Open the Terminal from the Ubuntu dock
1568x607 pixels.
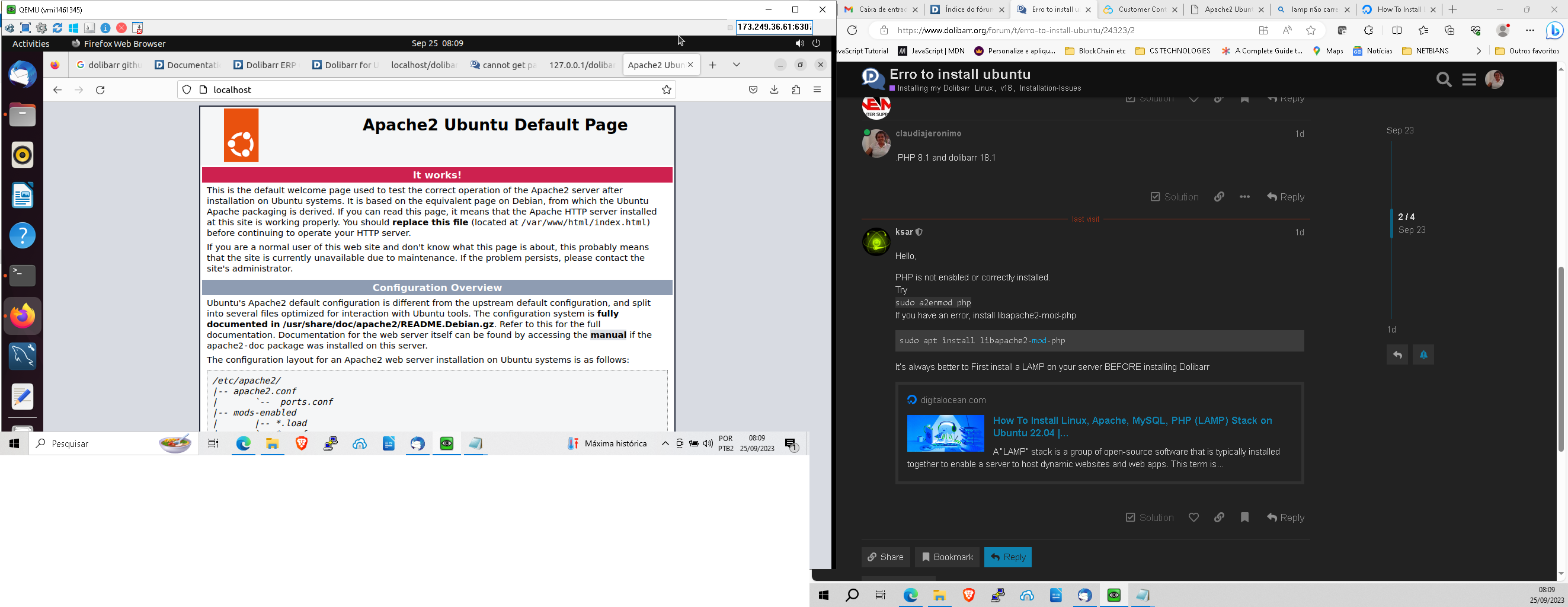click(x=23, y=275)
